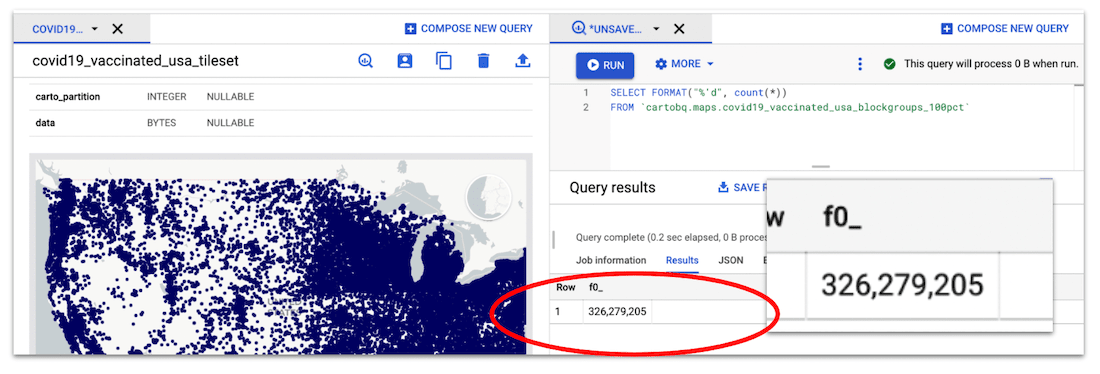Open the three-dot query options menu

coord(860,64)
